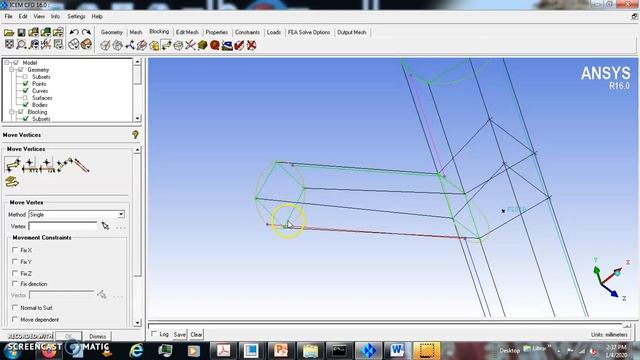Click the Undo arrow icon

[74, 32]
